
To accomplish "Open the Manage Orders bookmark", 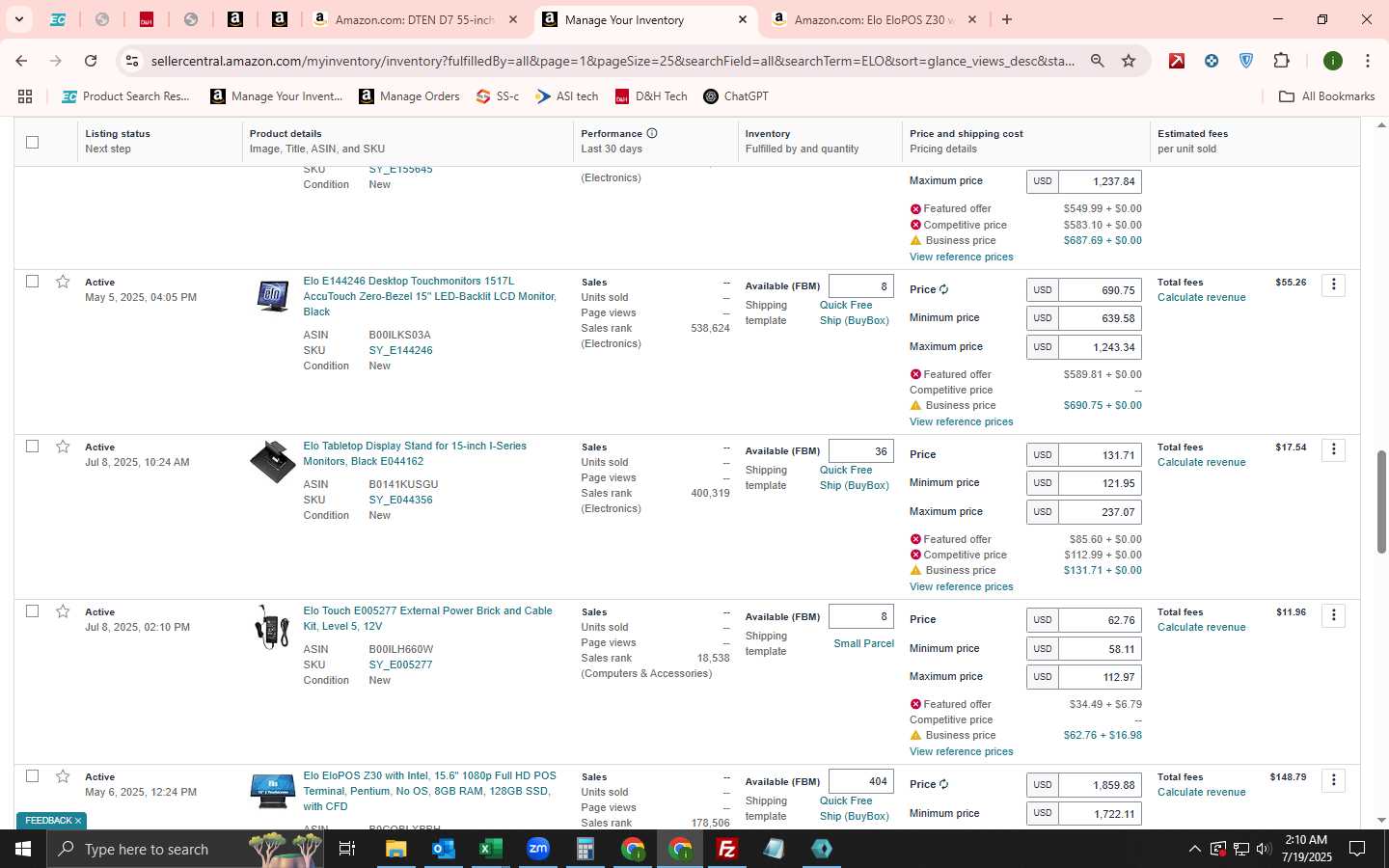I will pos(409,96).
